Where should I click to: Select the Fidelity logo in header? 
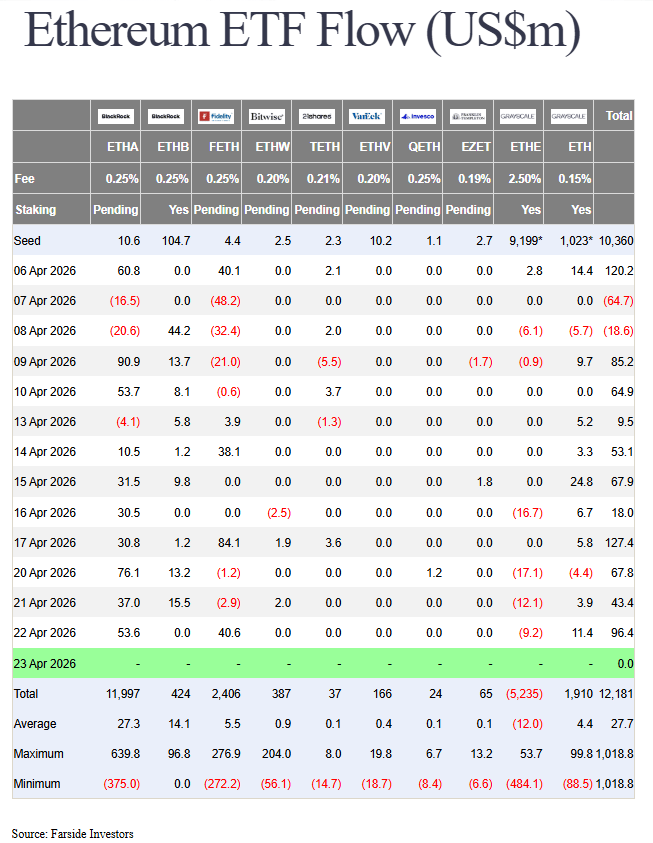coord(216,116)
